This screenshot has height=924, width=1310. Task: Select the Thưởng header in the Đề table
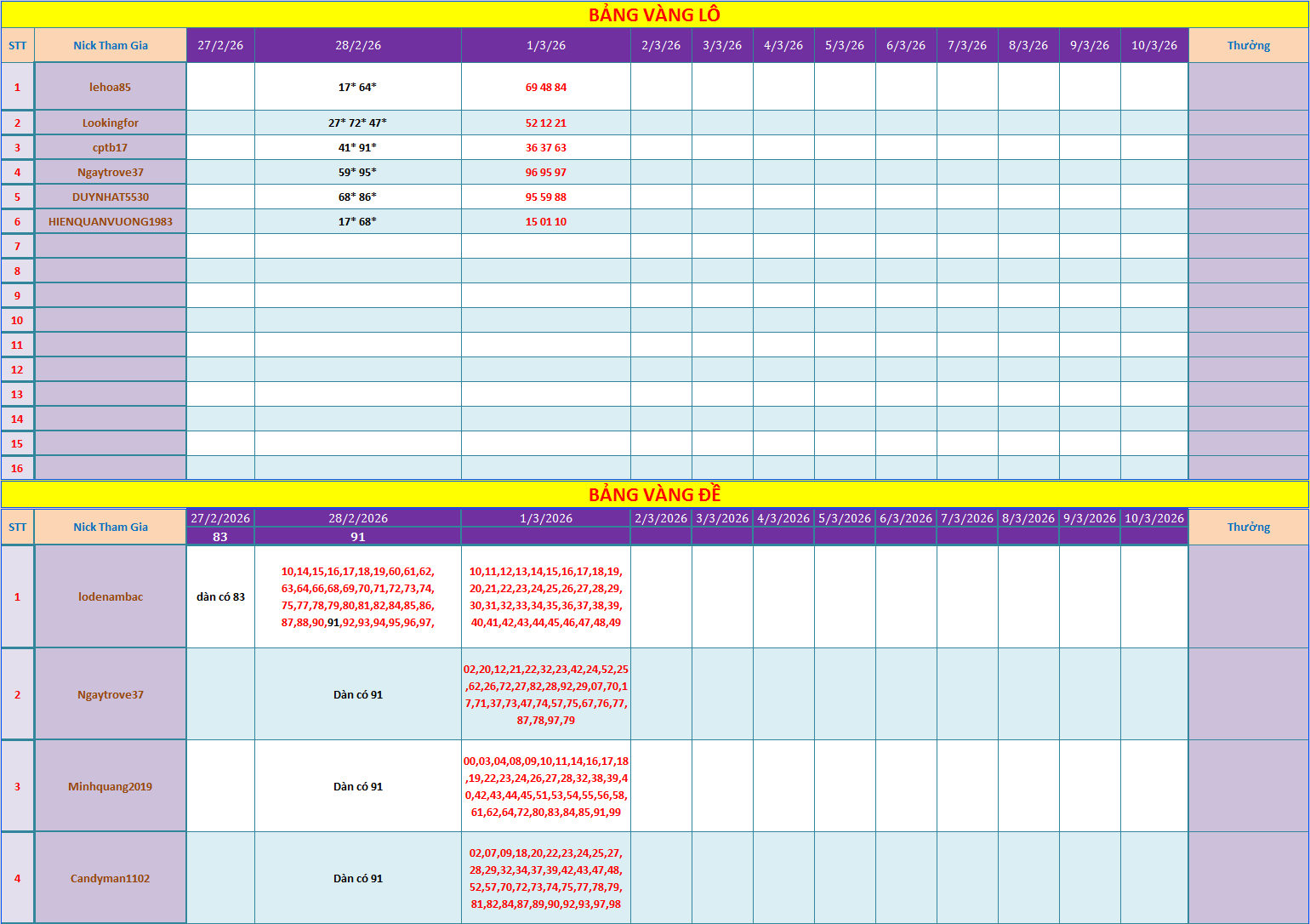coord(1248,527)
